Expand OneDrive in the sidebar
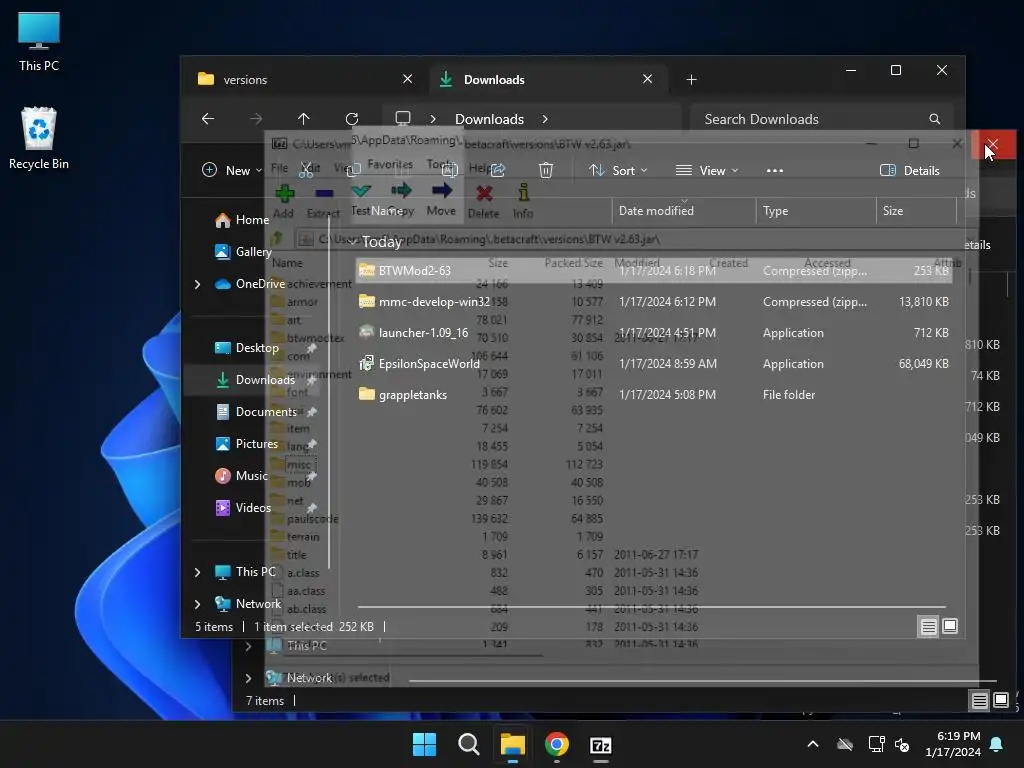1024x768 pixels. point(197,284)
